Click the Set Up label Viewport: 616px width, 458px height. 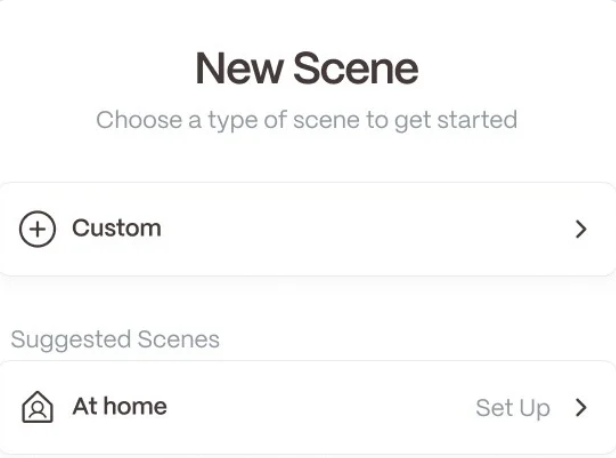click(x=513, y=409)
